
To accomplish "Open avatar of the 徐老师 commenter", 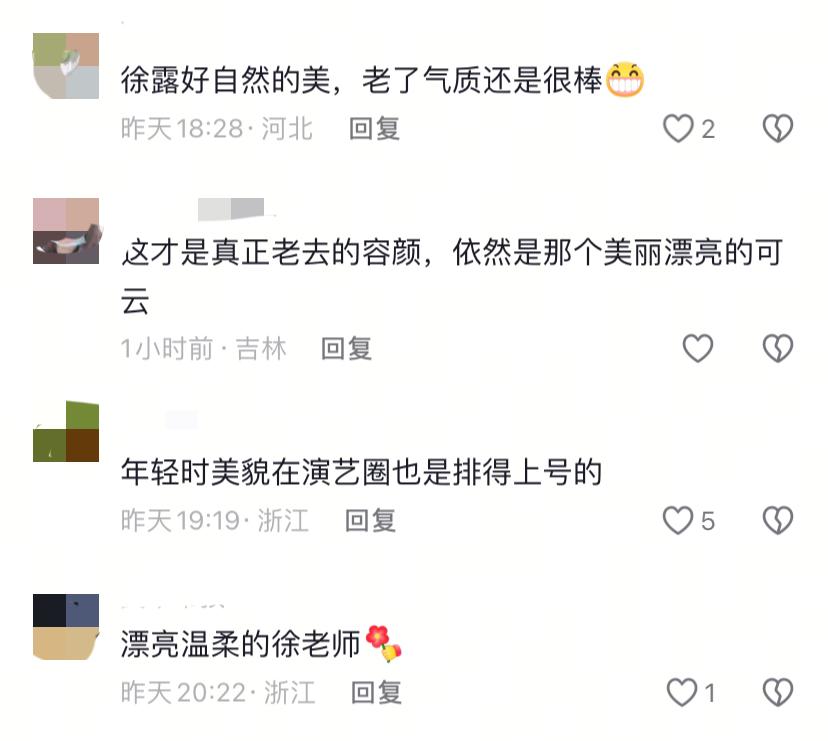I will tap(66, 627).
